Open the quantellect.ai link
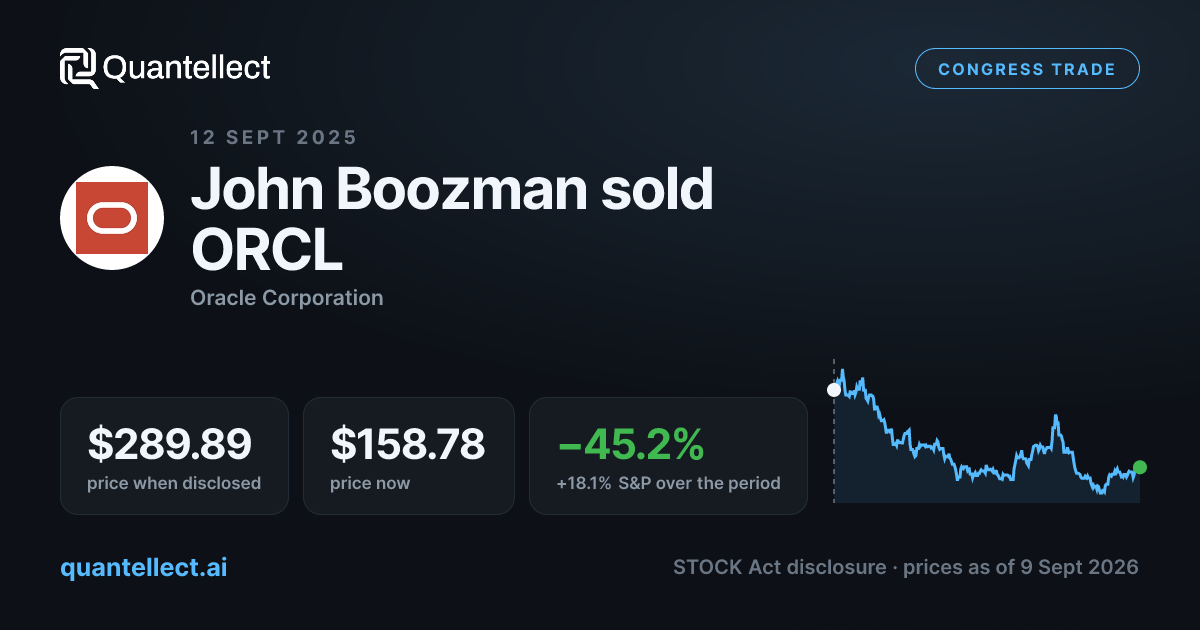Screen dimensions: 1200x630 (144, 567)
